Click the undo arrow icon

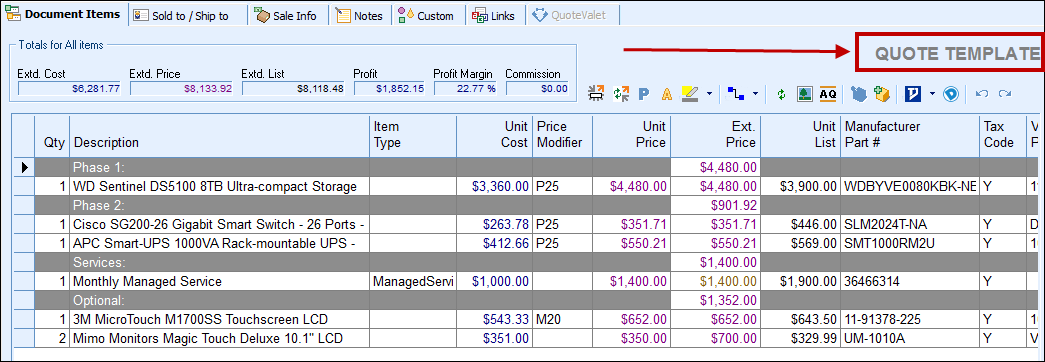[982, 94]
